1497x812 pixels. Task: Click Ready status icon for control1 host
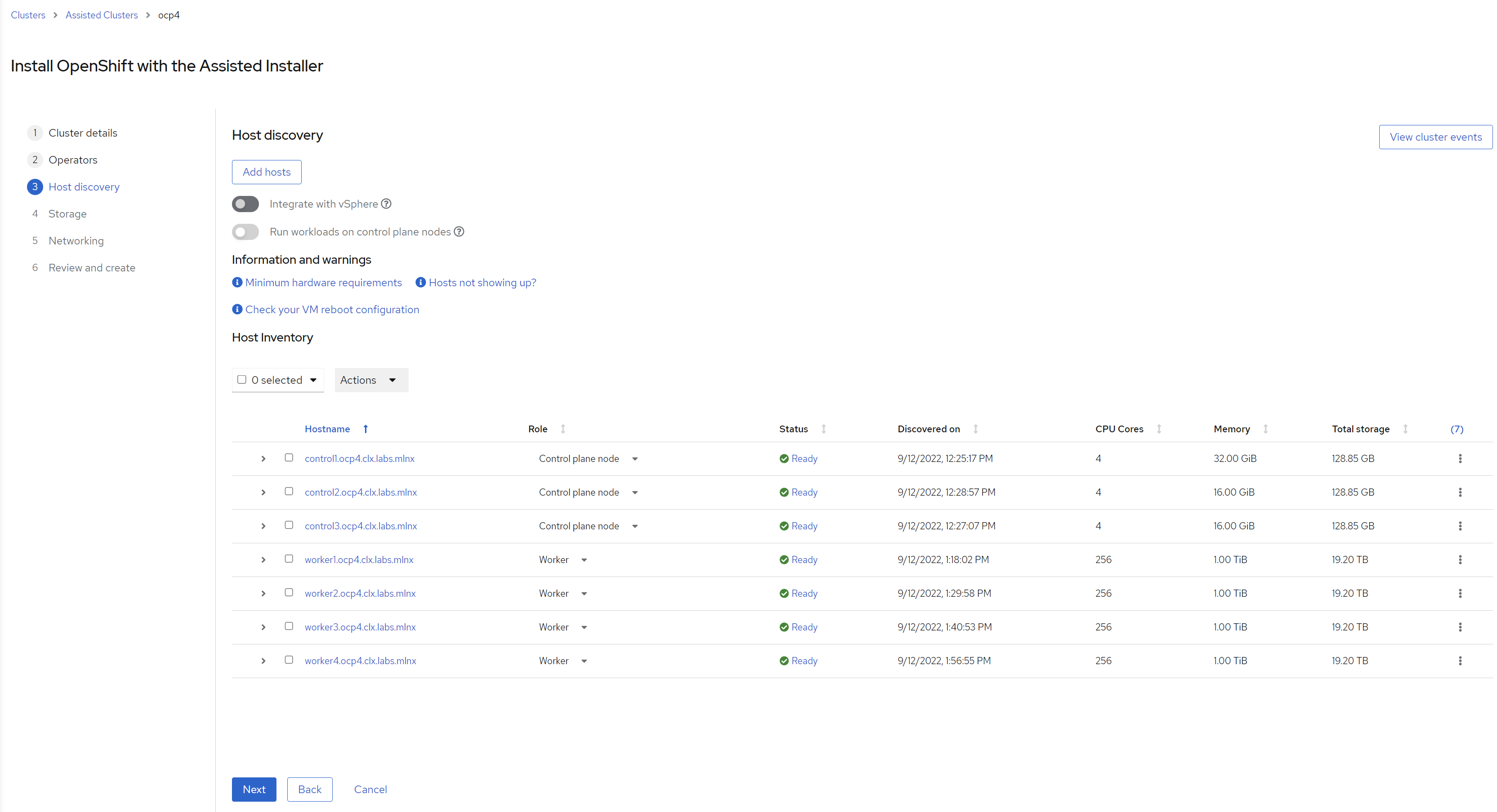(x=784, y=459)
